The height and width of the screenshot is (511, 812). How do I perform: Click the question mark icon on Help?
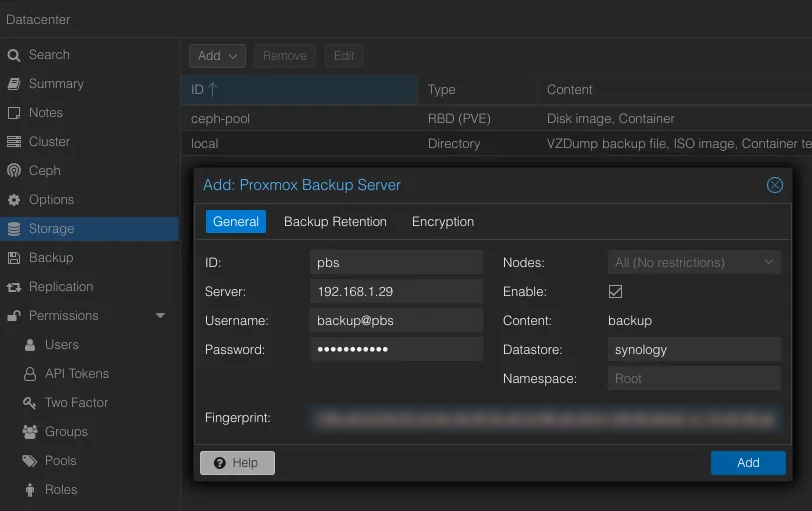[220, 463]
